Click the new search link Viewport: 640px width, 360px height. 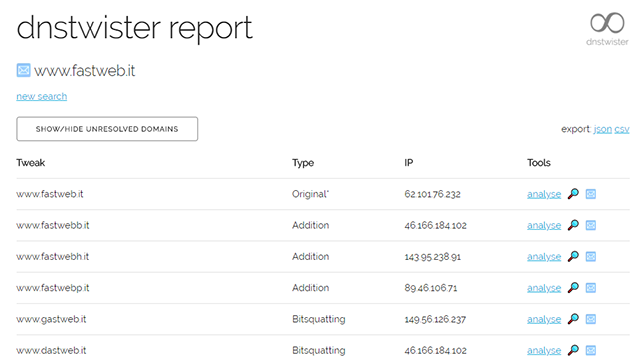tap(42, 96)
